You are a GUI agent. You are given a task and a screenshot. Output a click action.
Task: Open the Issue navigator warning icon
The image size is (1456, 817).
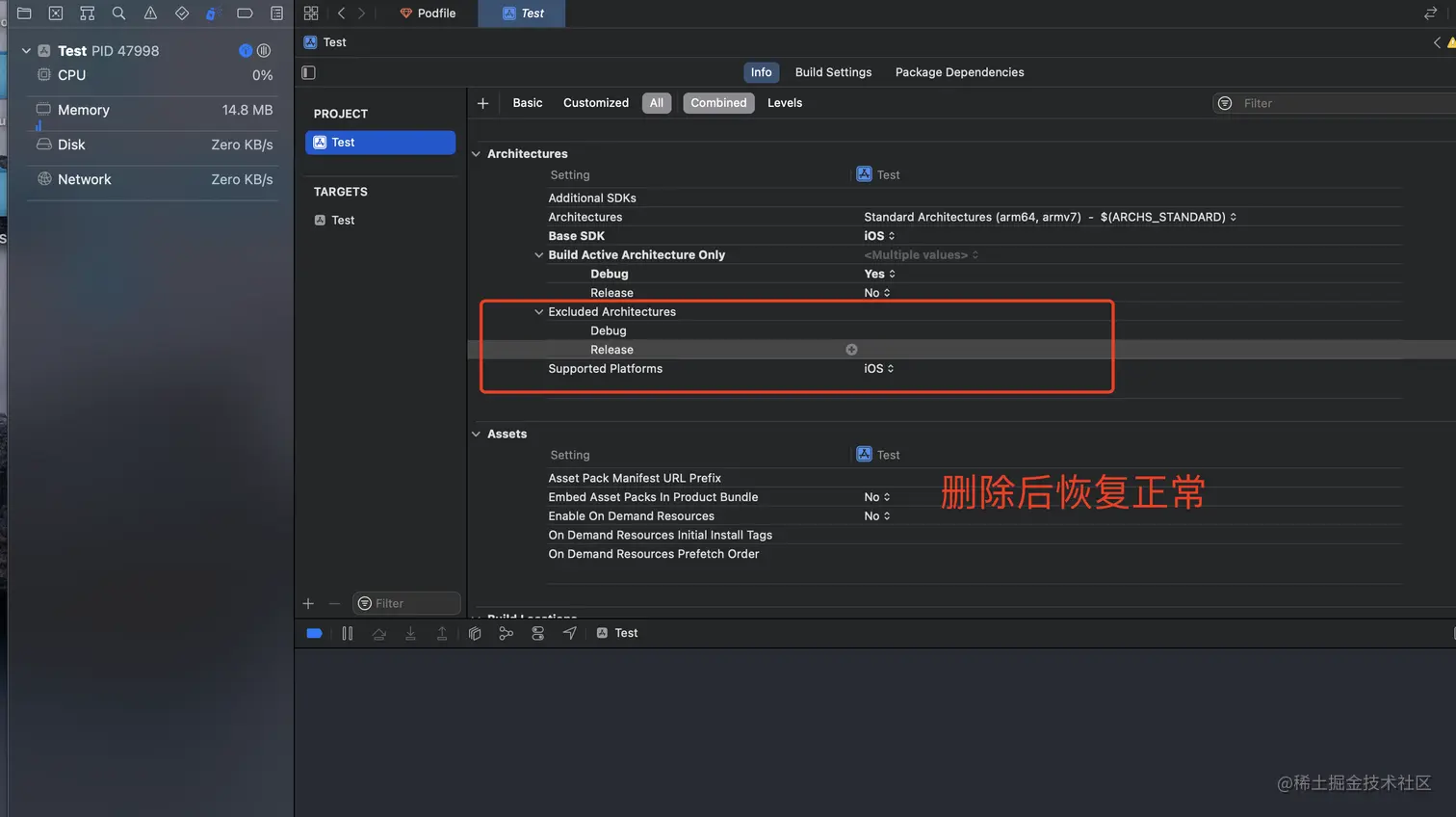point(150,13)
